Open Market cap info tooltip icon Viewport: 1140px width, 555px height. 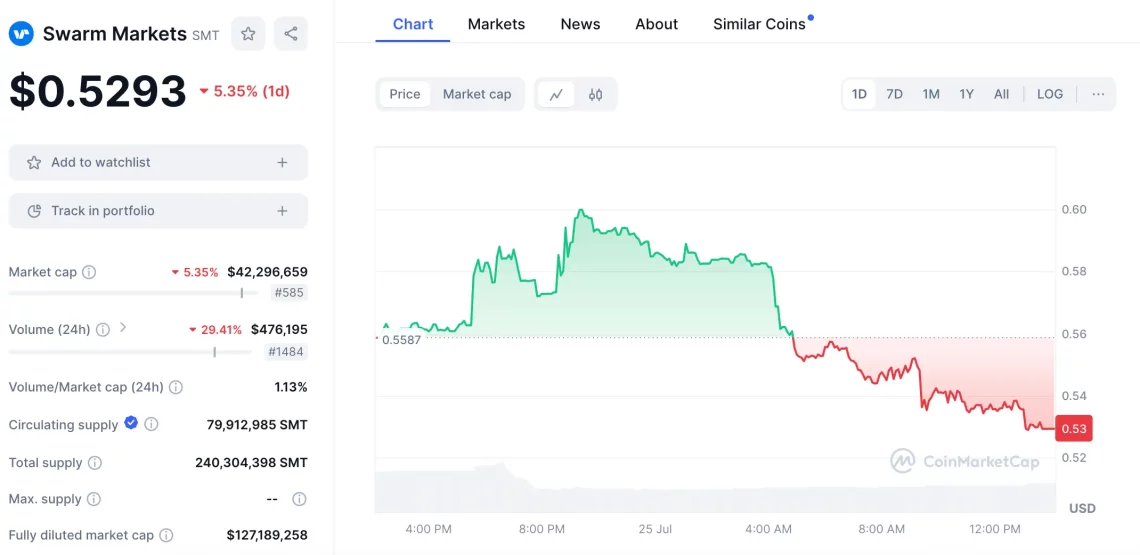tap(89, 272)
